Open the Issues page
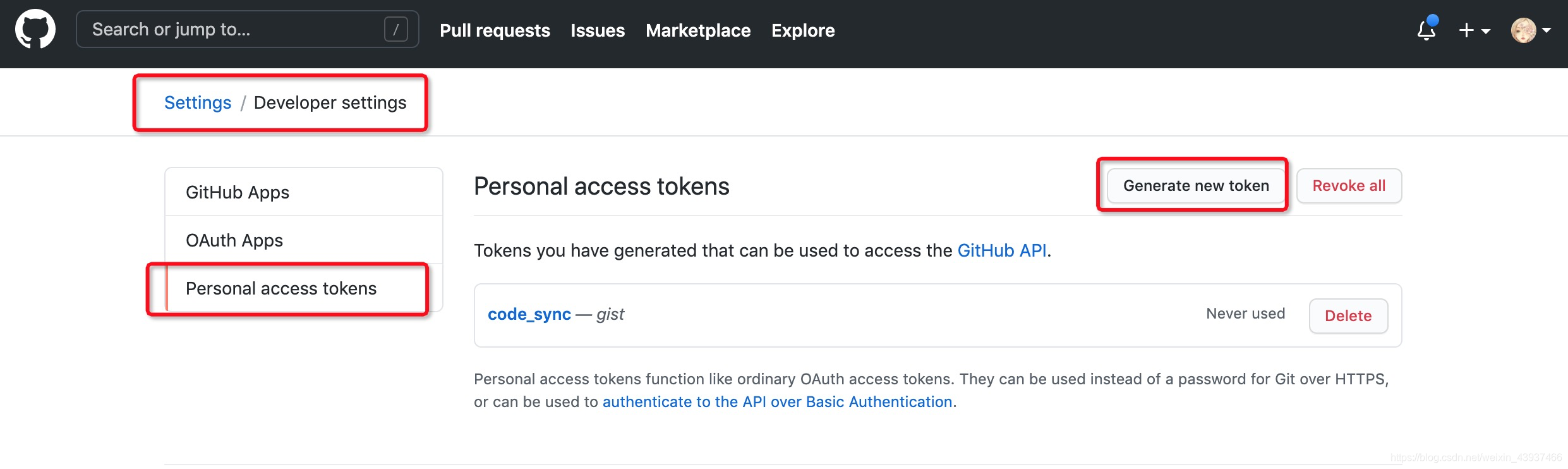The height and width of the screenshot is (469, 1568). pos(598,30)
